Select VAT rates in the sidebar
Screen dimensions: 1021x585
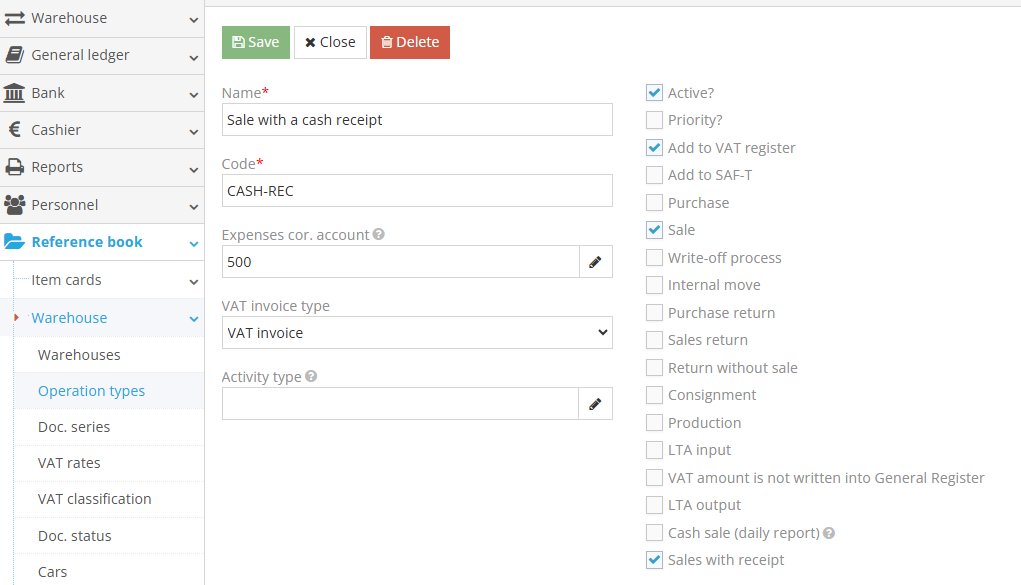tap(69, 463)
